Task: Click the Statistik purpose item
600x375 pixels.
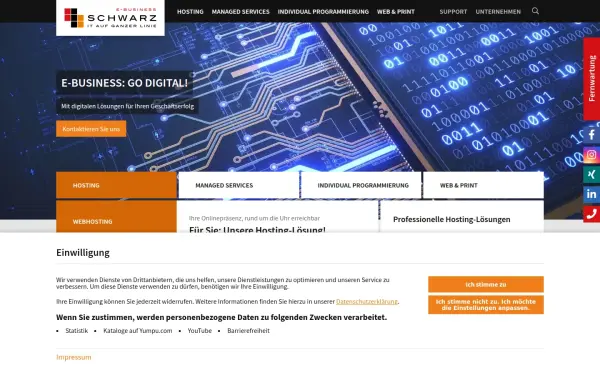Action: coord(77,331)
